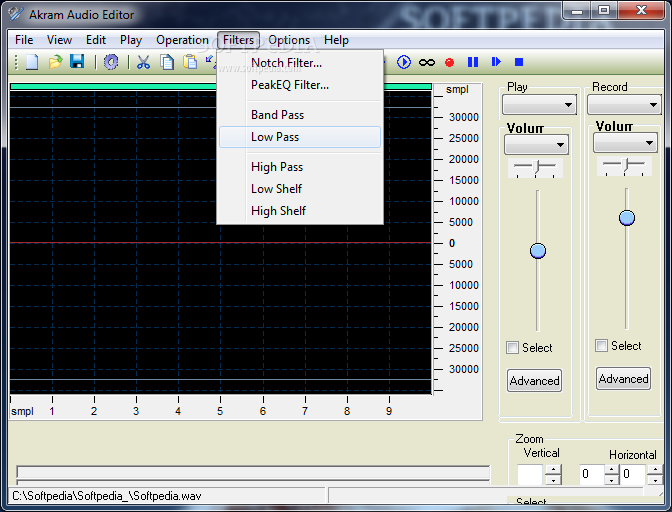This screenshot has width=672, height=512.
Task: Increase first Horizontal zoom value
Action: (x=612, y=469)
